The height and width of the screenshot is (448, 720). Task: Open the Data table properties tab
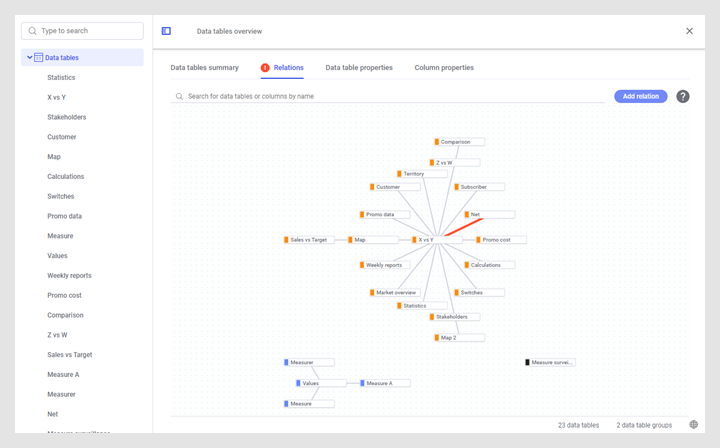359,68
